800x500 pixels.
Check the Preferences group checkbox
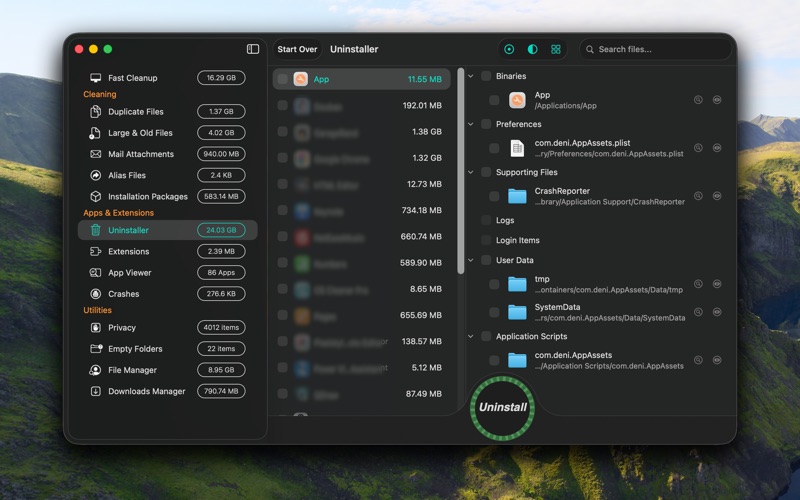[x=486, y=124]
